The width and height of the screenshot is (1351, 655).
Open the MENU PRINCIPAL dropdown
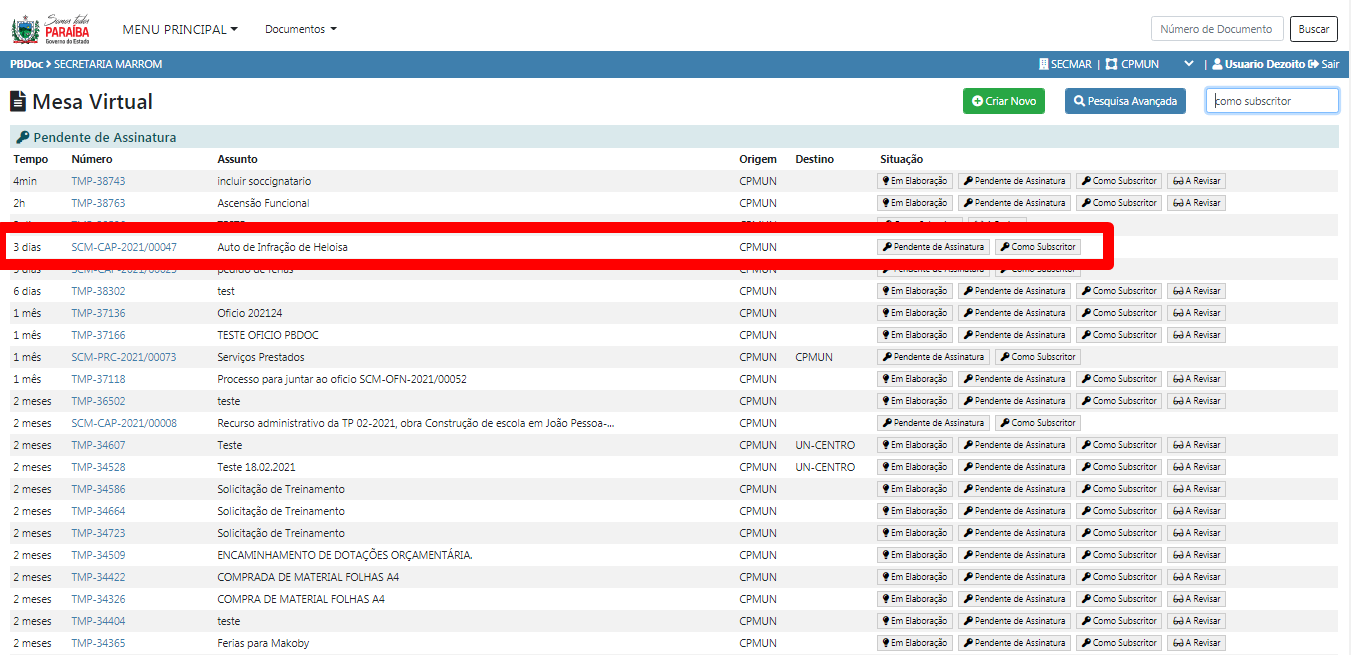tap(180, 29)
